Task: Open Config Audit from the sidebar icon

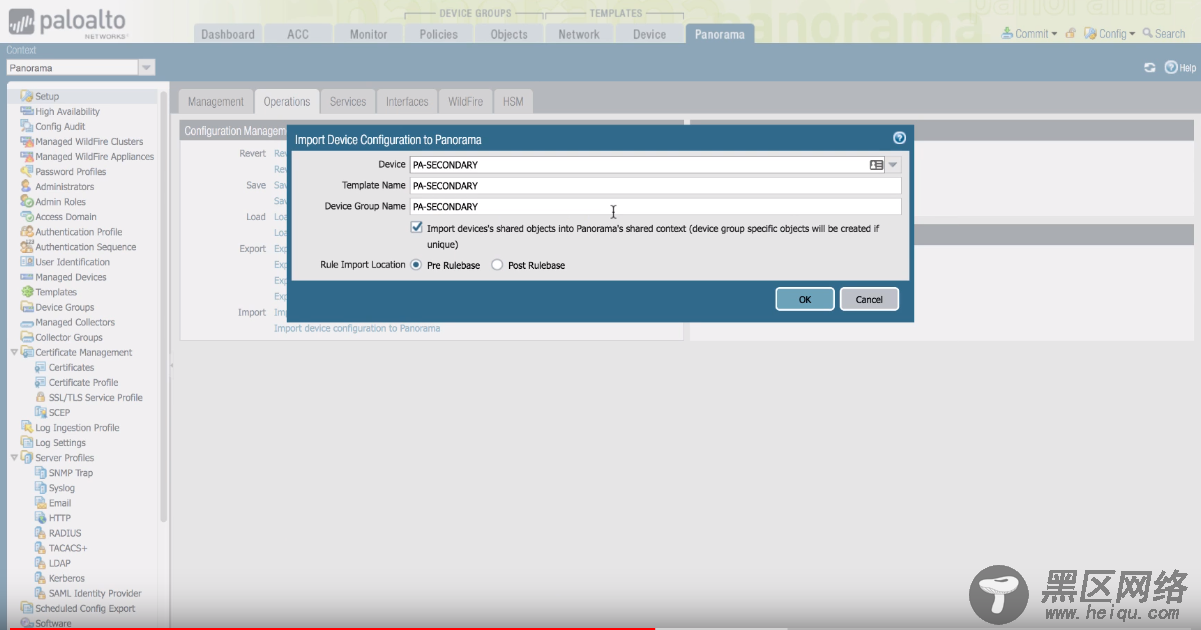Action: 27,126
